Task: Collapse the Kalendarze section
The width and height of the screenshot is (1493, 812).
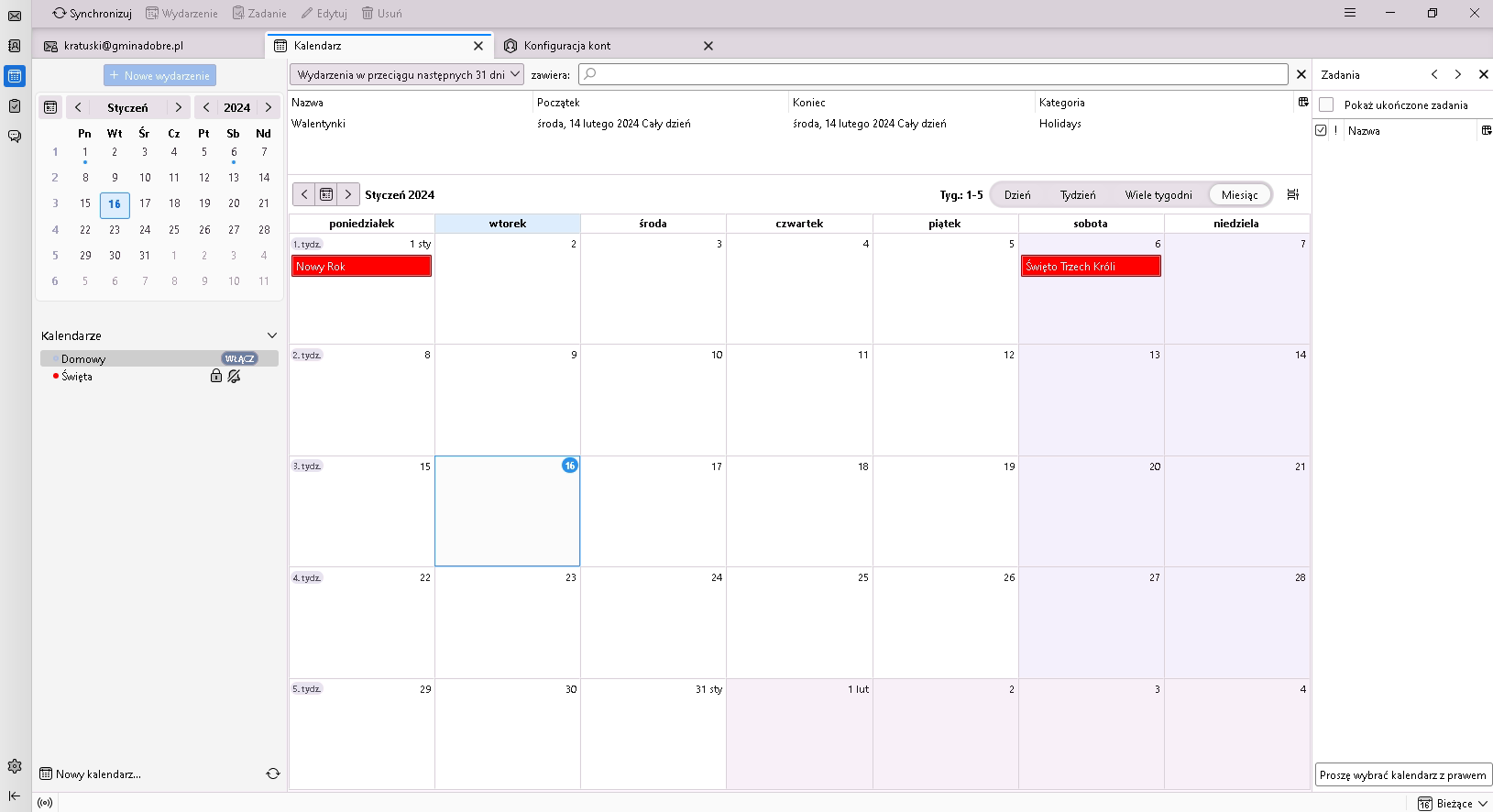Action: (x=271, y=335)
